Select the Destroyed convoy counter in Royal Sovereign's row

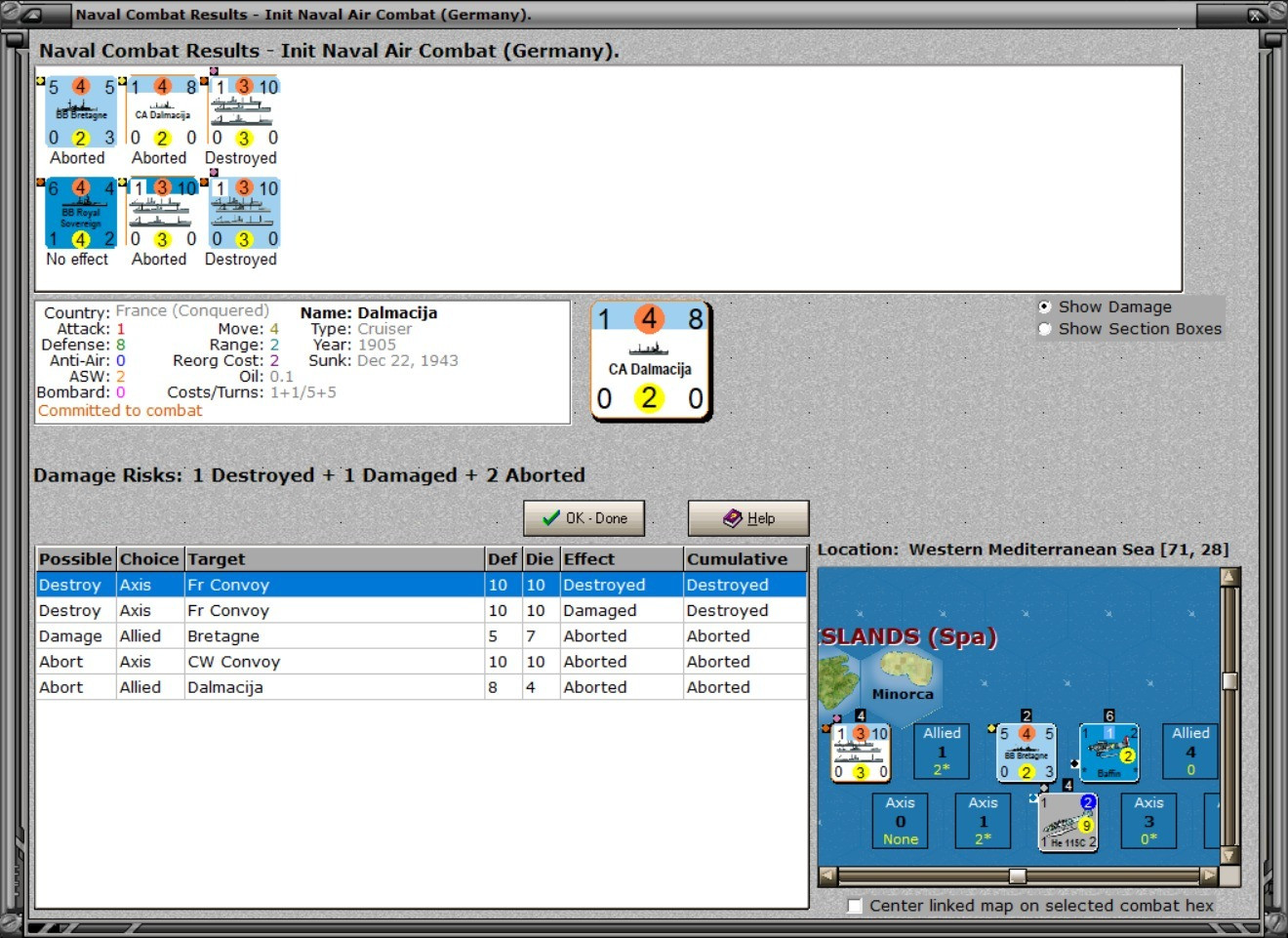tap(244, 213)
